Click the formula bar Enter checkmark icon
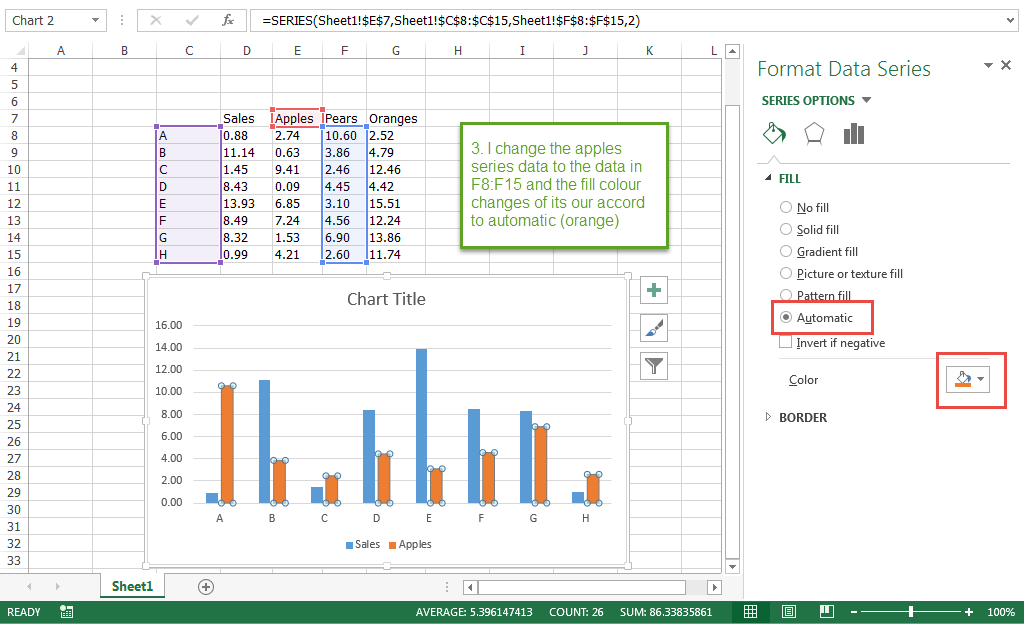The height and width of the screenshot is (624, 1024). (x=192, y=20)
